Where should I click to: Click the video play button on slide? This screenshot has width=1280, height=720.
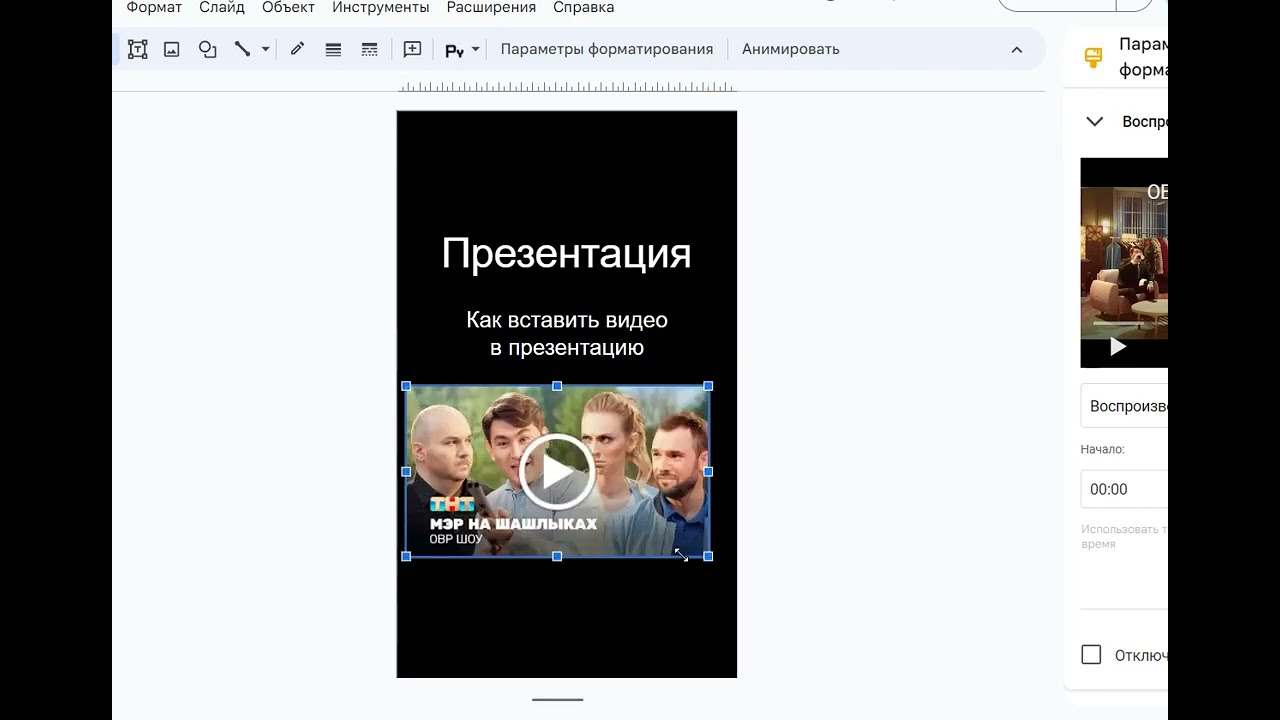click(x=557, y=471)
